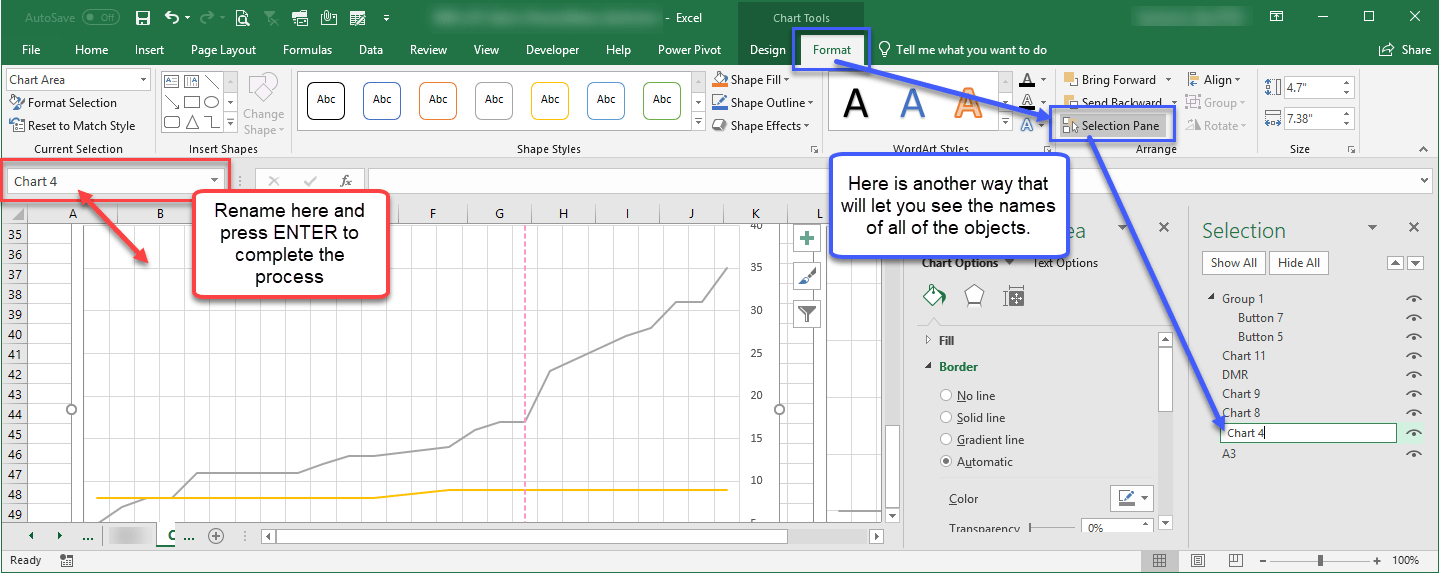This screenshot has width=1439, height=573.
Task: Open Chart Elements plus button
Action: (x=807, y=238)
